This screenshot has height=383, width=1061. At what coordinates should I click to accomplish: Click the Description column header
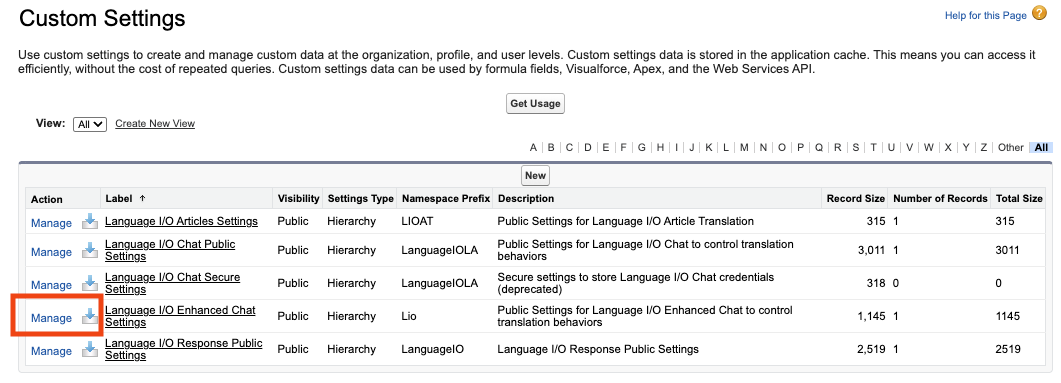[526, 199]
